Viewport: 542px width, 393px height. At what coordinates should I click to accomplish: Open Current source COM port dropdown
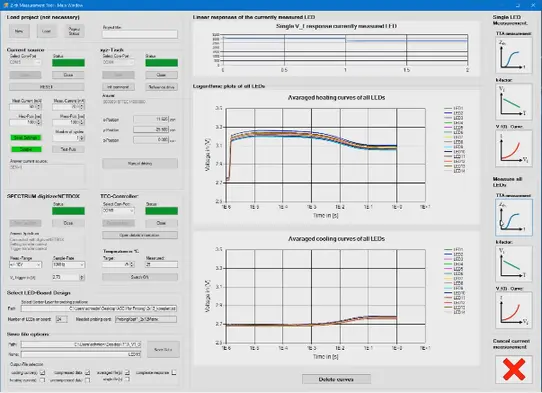click(x=25, y=63)
